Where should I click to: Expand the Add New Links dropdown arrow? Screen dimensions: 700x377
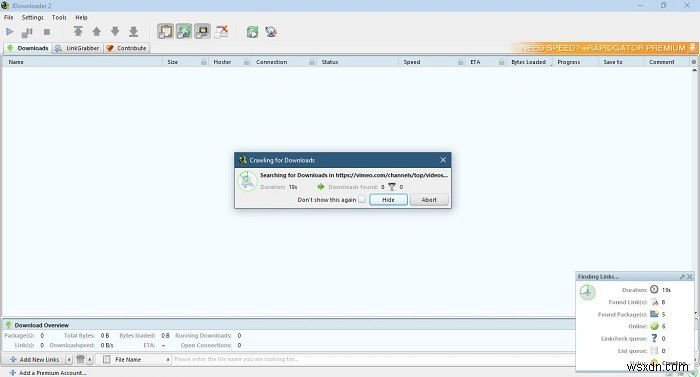tap(69, 359)
